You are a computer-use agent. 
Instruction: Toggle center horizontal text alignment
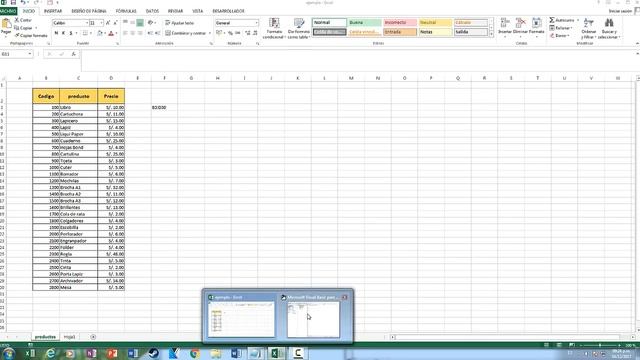pos(133,33)
